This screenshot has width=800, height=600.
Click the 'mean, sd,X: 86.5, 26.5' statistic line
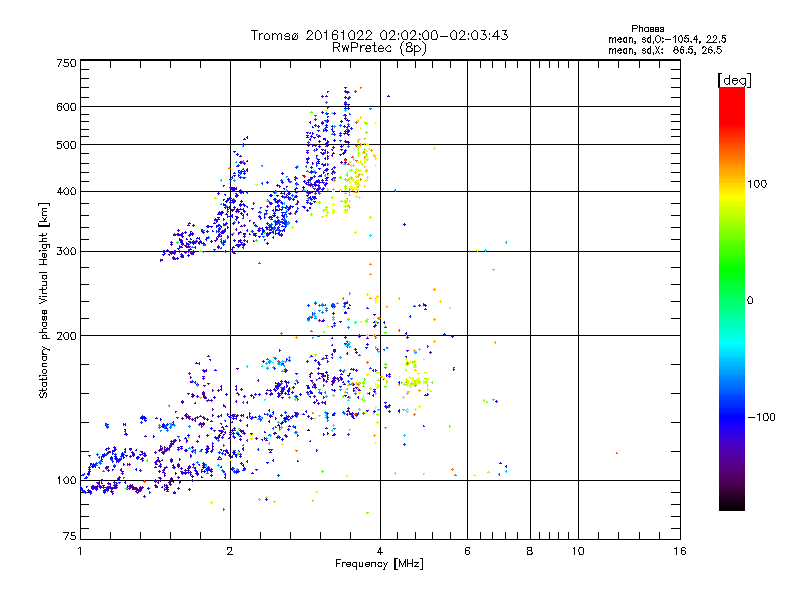pyautogui.click(x=665, y=51)
